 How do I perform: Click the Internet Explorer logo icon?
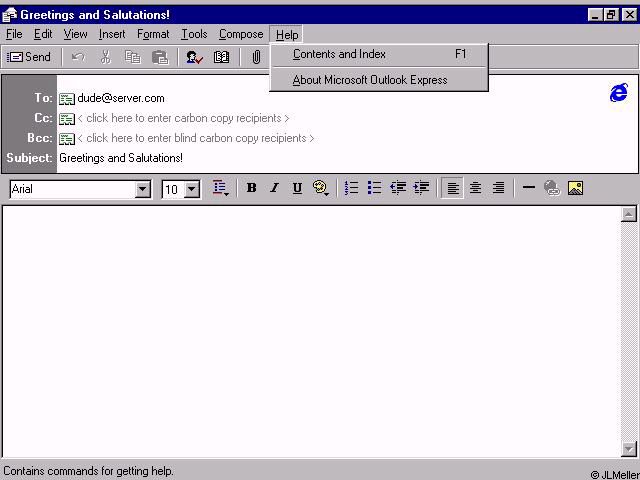click(619, 93)
